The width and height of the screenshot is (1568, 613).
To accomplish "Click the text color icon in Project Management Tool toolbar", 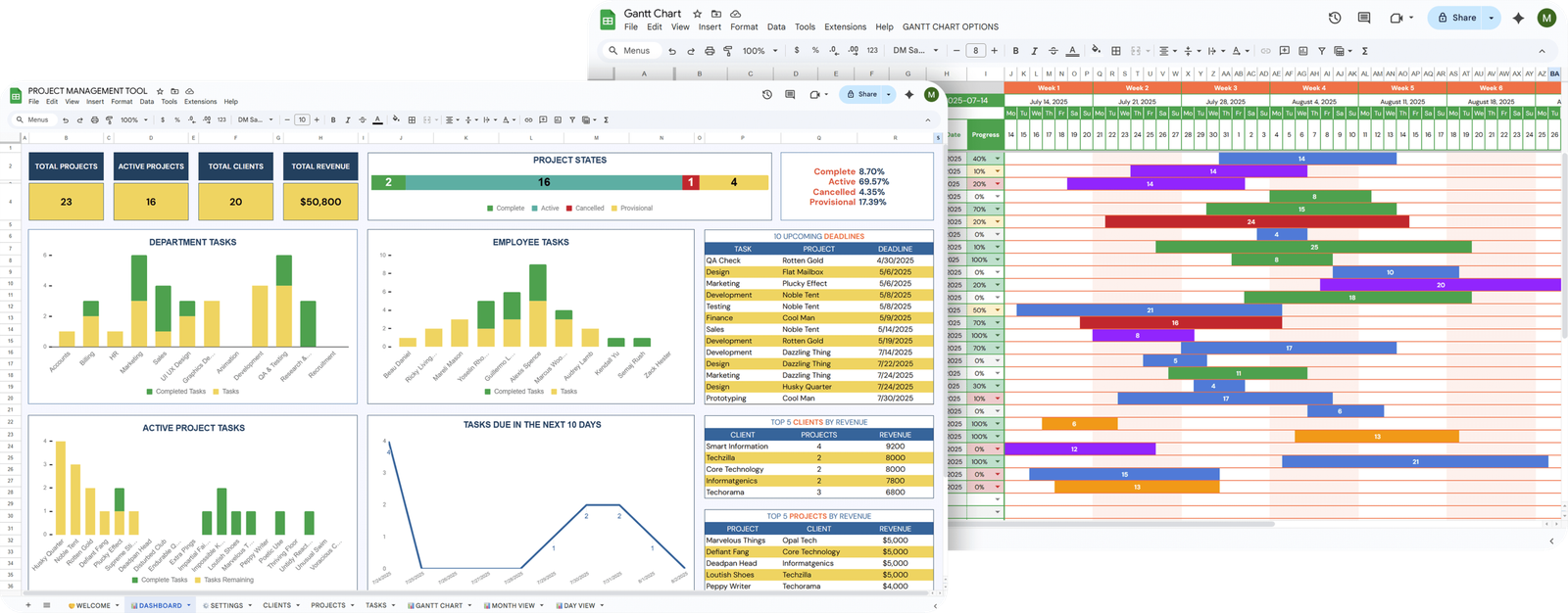I will pos(378,120).
